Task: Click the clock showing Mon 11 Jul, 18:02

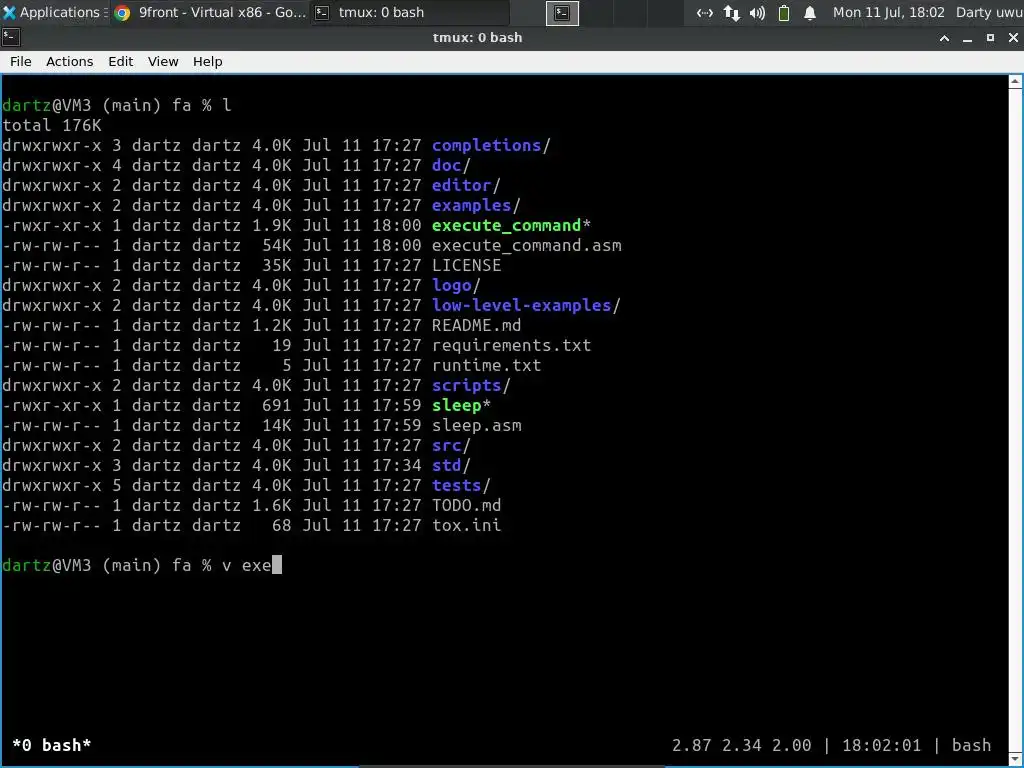Action: pyautogui.click(x=888, y=12)
